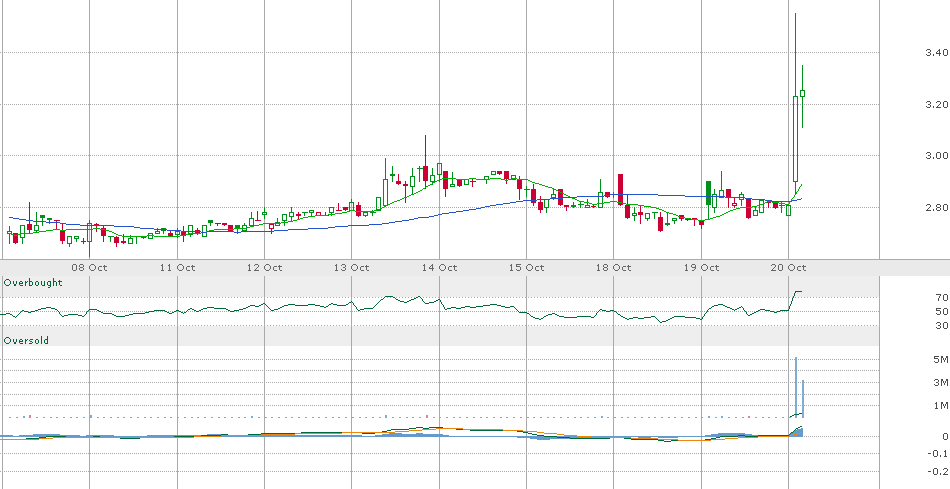The width and height of the screenshot is (950, 489).
Task: Select the 20 Oct date label
Action: coord(789,267)
